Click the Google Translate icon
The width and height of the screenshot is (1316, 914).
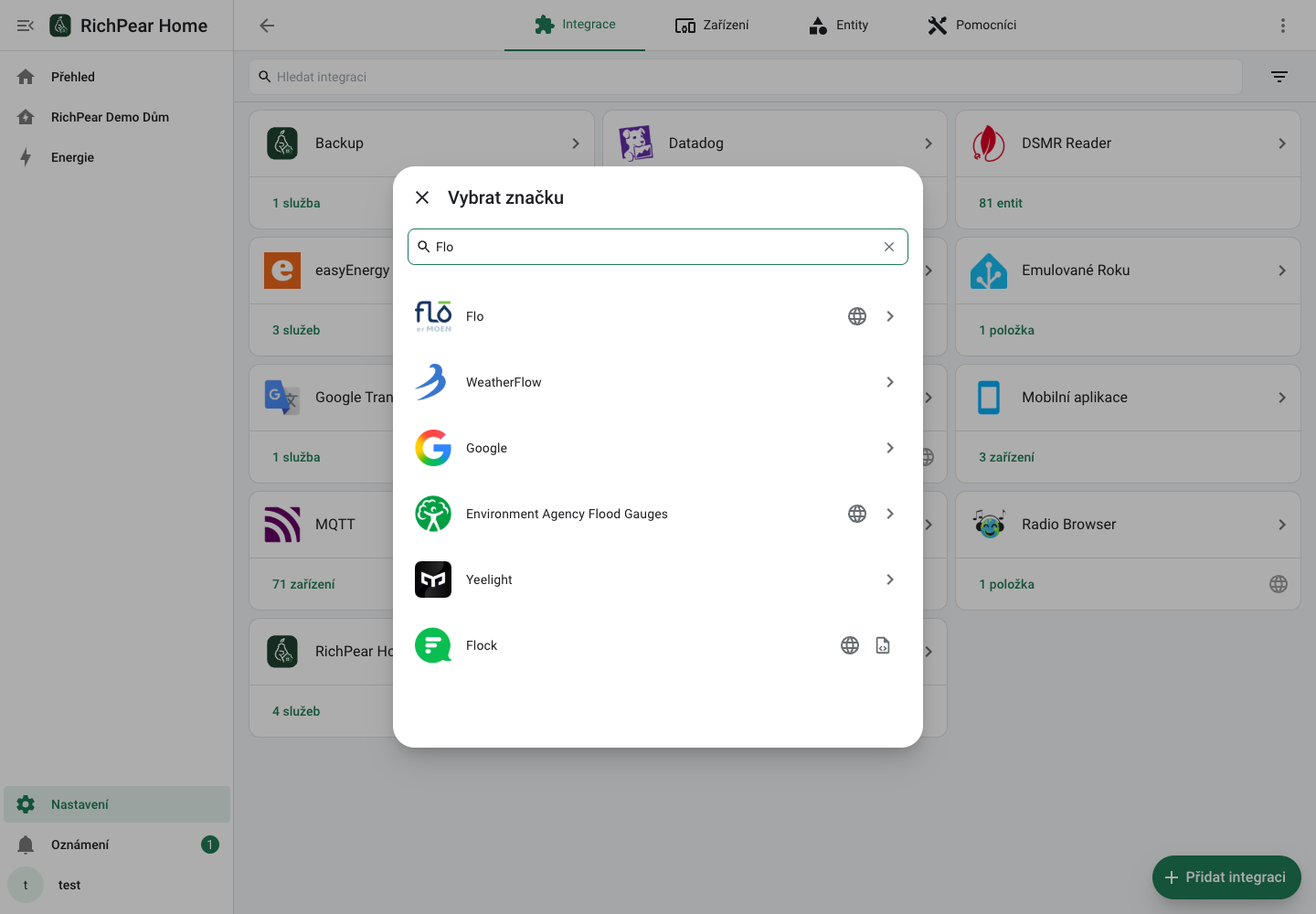pos(282,398)
